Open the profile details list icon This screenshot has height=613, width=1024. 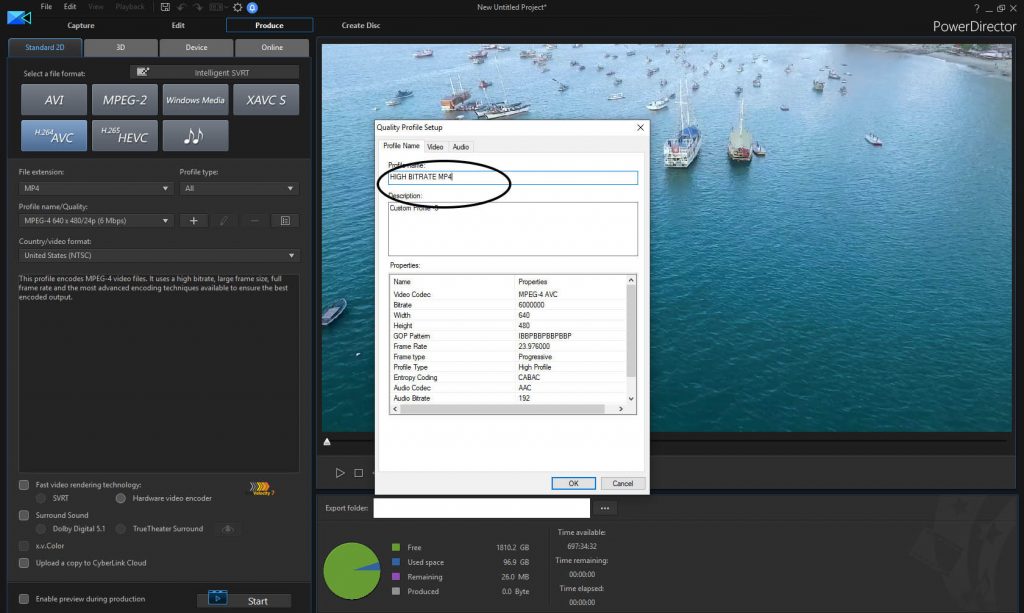coord(285,221)
